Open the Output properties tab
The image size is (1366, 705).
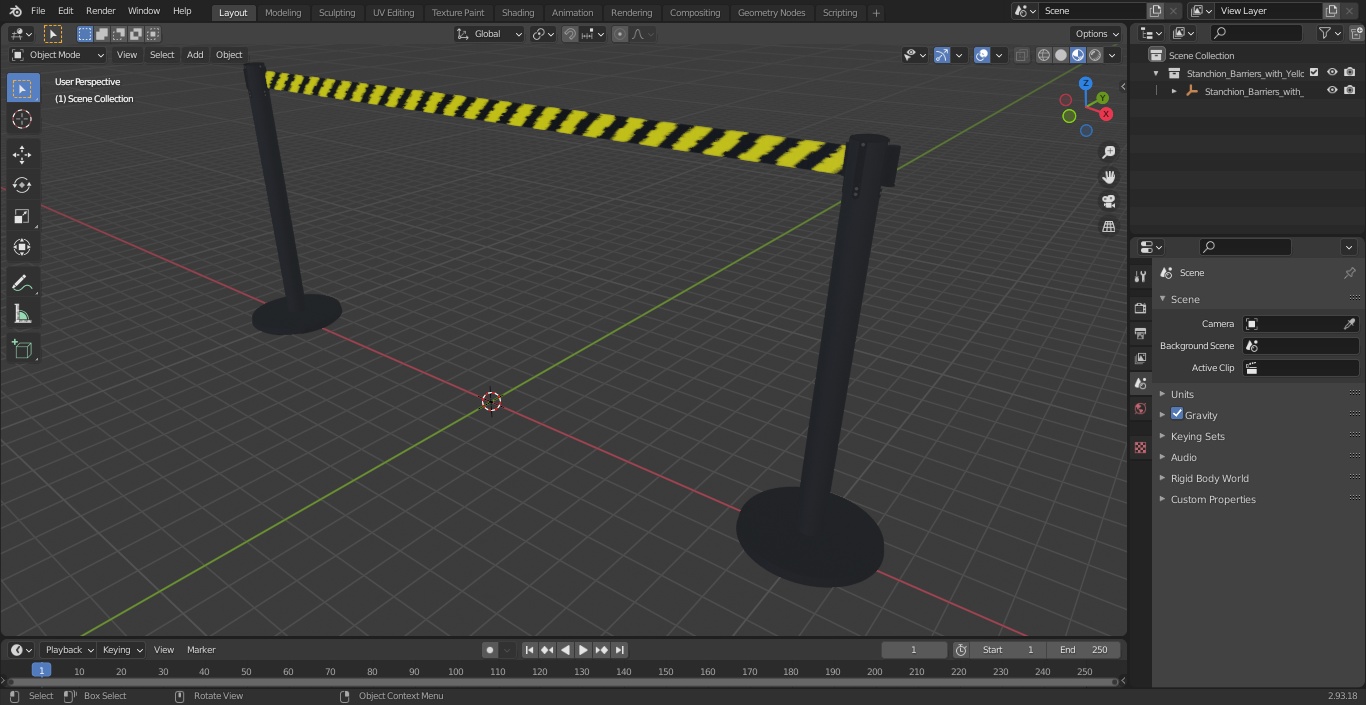(1140, 333)
